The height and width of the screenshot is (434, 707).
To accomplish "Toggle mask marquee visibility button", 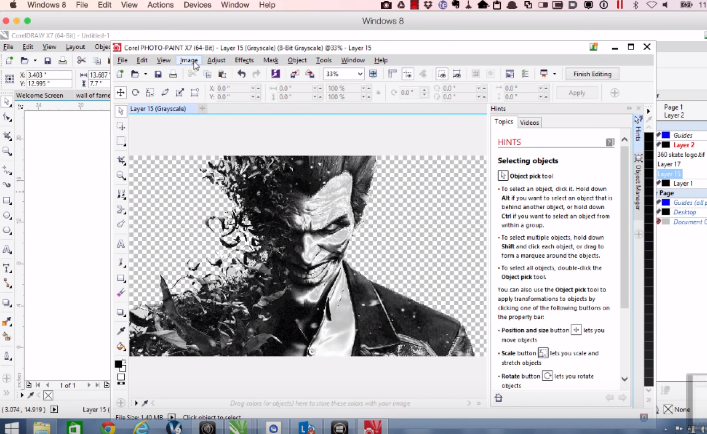I will coord(442,74).
